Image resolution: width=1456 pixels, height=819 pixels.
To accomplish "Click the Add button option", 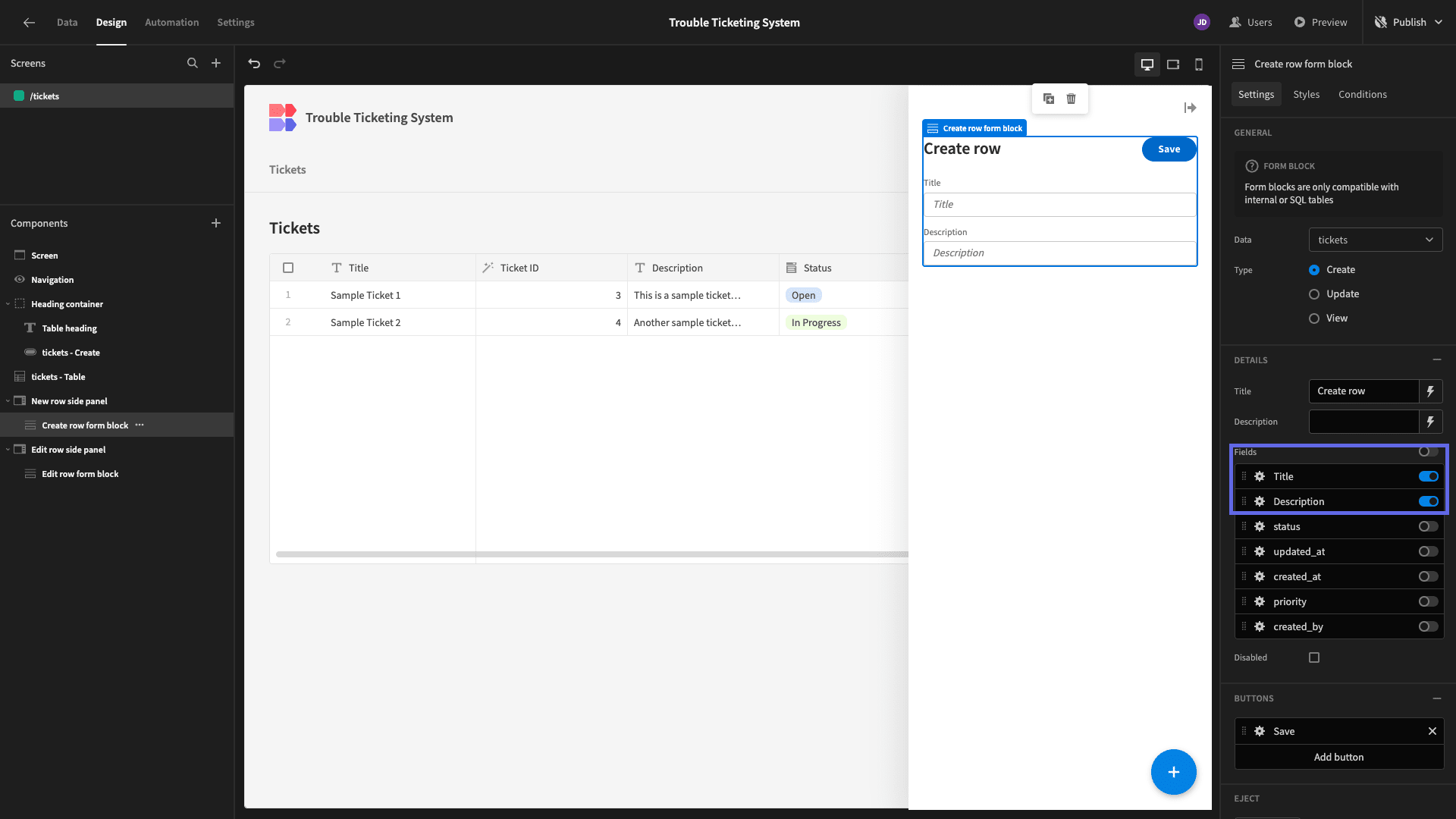I will [1338, 757].
